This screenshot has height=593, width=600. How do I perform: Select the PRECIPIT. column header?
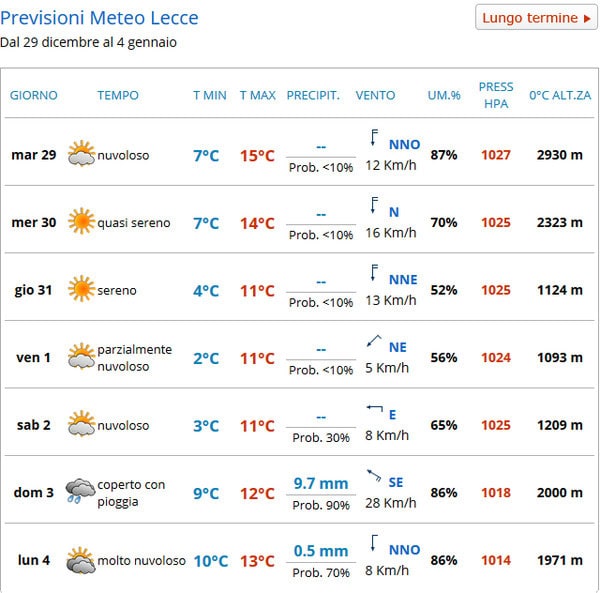pyautogui.click(x=313, y=95)
